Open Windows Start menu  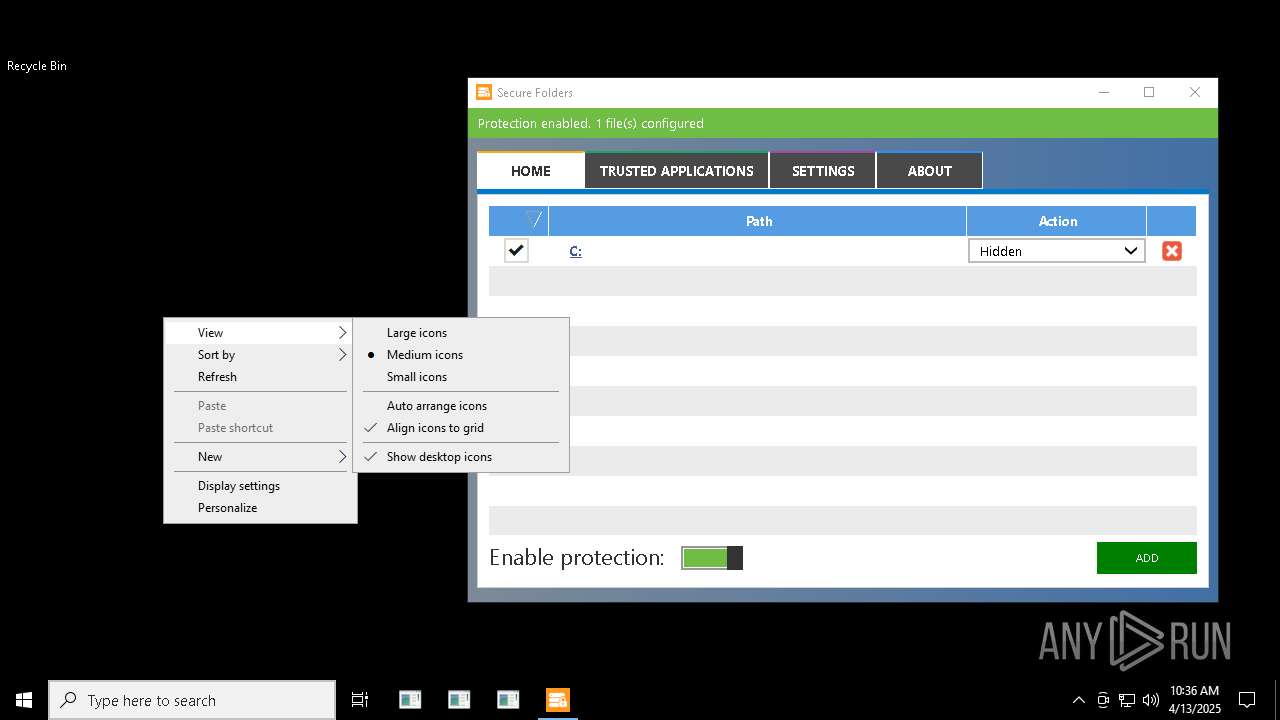pos(24,700)
